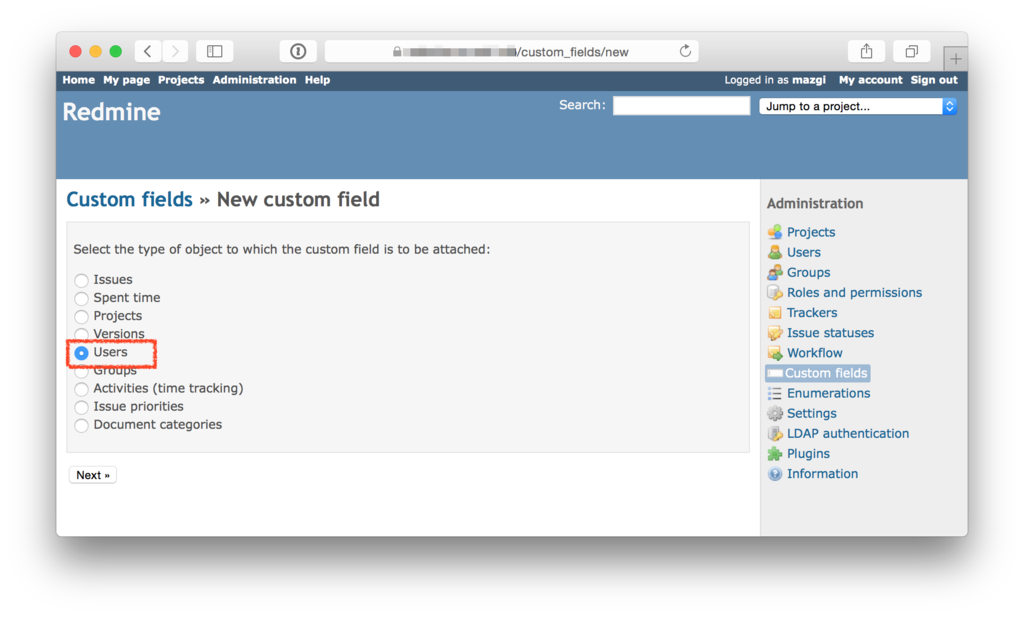
Task: Click the Custom fields breadcrumb link
Action: tap(129, 199)
